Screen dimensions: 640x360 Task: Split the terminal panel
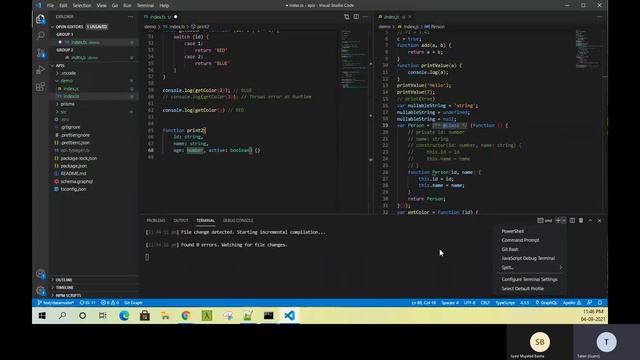(572, 220)
